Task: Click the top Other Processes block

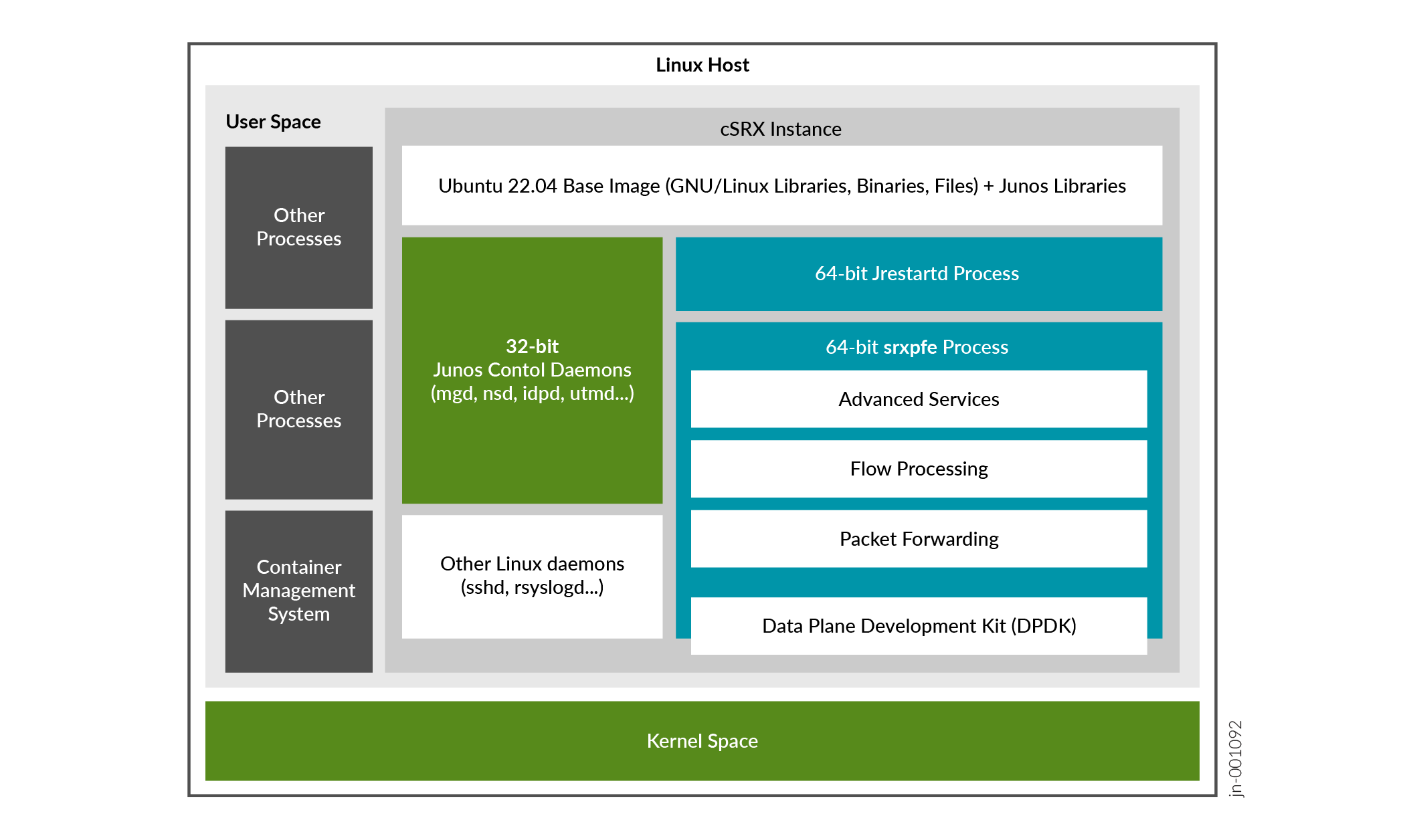Action: point(298,227)
